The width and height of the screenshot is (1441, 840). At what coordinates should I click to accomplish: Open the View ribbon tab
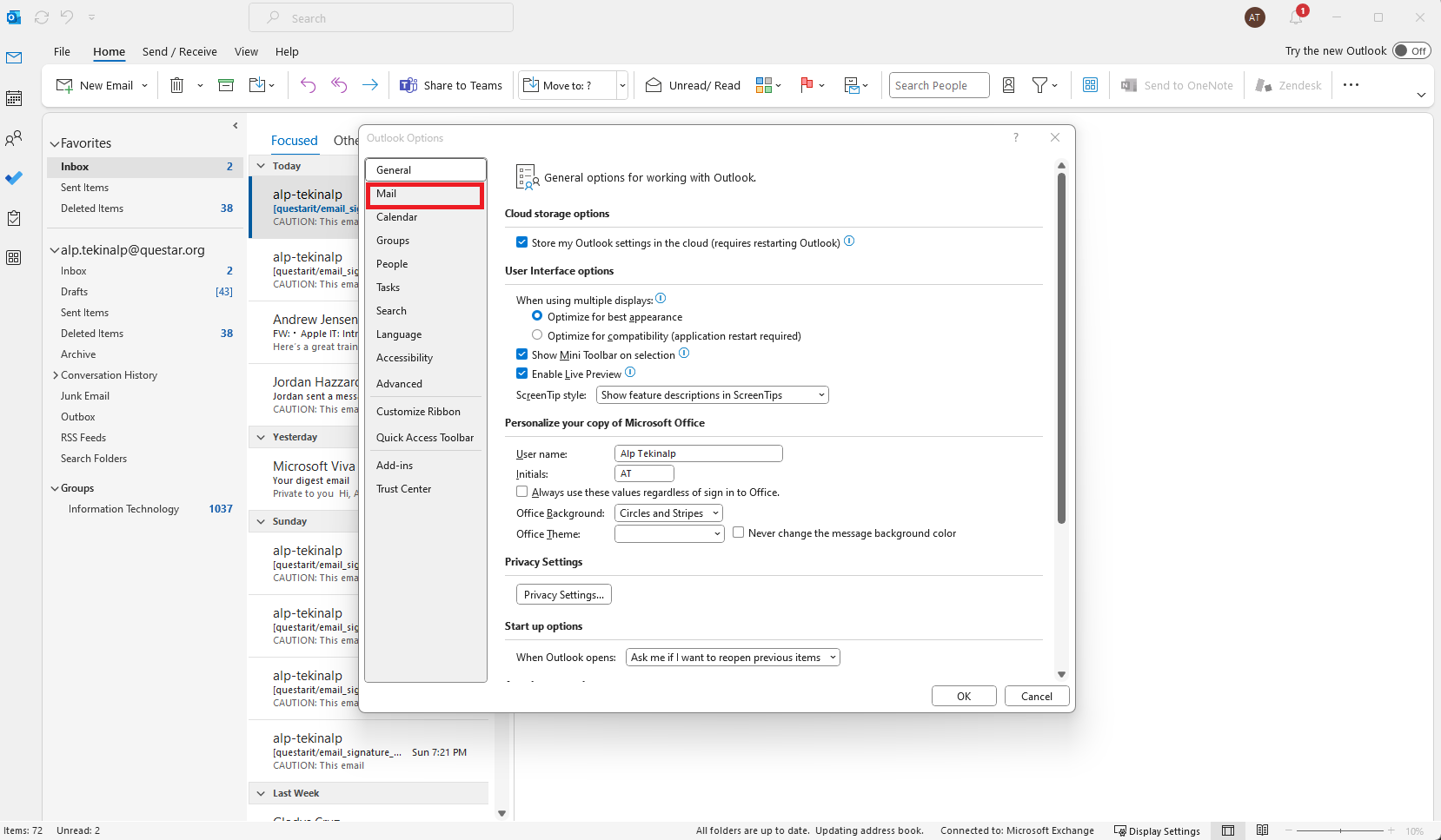coord(246,51)
